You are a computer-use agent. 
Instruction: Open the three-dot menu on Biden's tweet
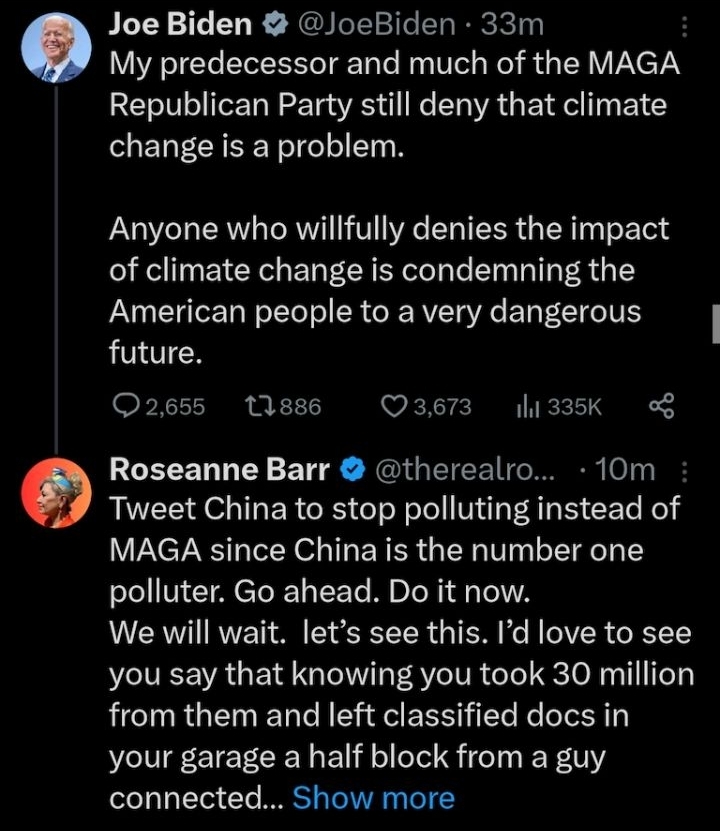tap(684, 27)
